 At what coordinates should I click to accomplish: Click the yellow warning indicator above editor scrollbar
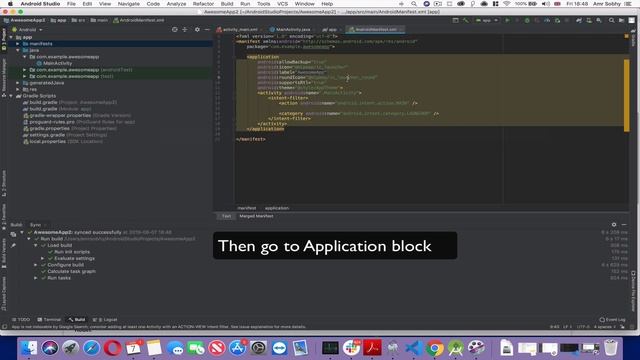(x=627, y=36)
